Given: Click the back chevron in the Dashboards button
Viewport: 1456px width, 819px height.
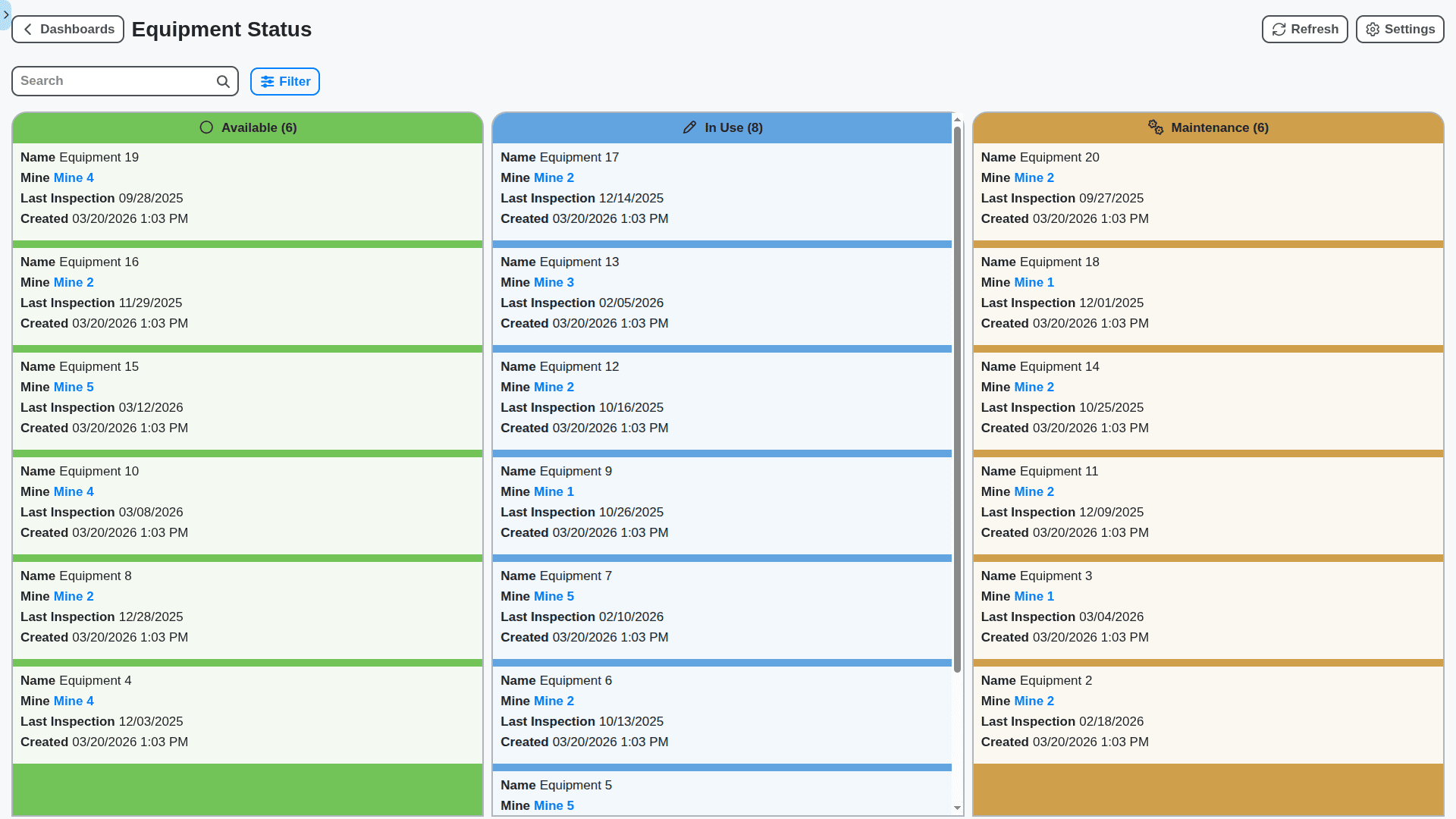Looking at the screenshot, I should point(27,29).
